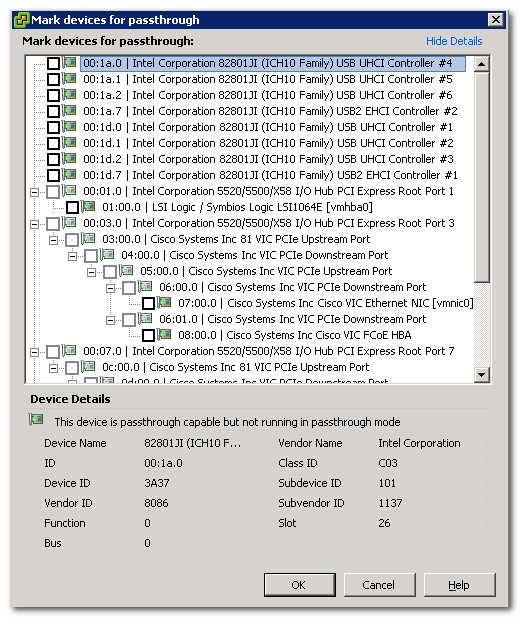Viewport: 520px width, 618px height.
Task: Collapse the 00:01.0 PCI Express Root Port 1 node
Action: click(35, 192)
